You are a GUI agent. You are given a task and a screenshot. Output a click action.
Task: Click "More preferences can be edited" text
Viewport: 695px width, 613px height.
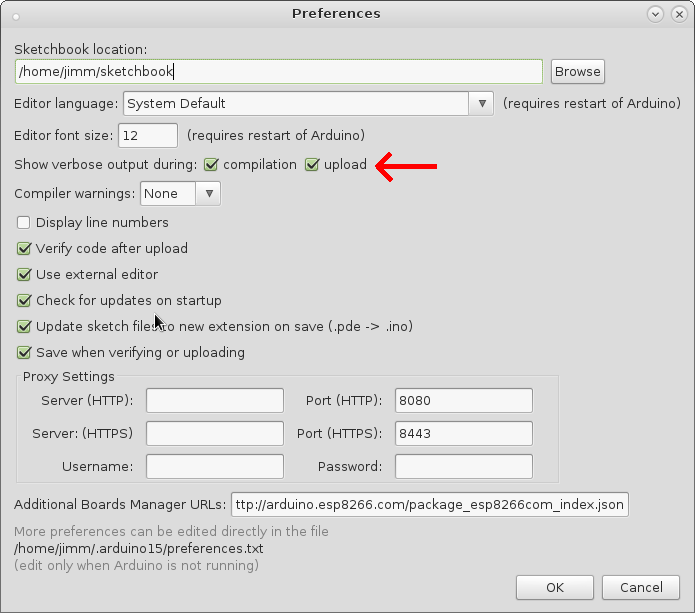[171, 531]
